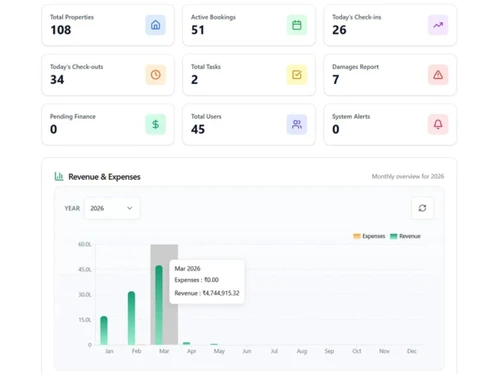Click the Jun label on the chart axis
500x375 pixels.
(247, 351)
